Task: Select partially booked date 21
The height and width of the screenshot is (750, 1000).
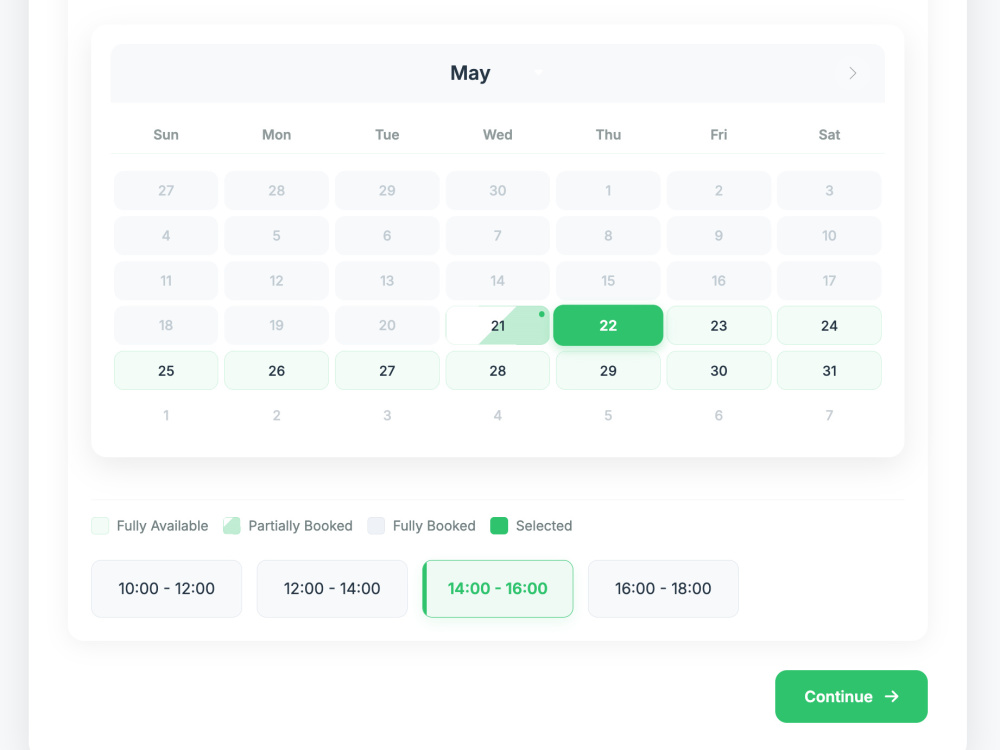Action: point(497,326)
